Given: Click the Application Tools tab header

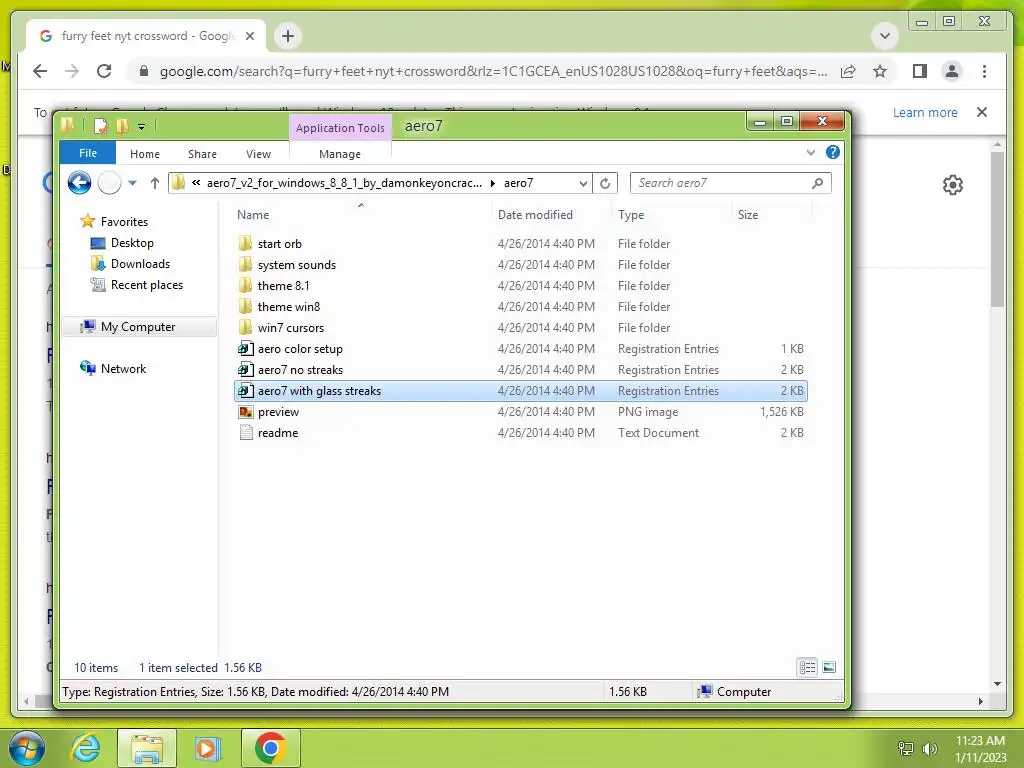Looking at the screenshot, I should tap(340, 128).
